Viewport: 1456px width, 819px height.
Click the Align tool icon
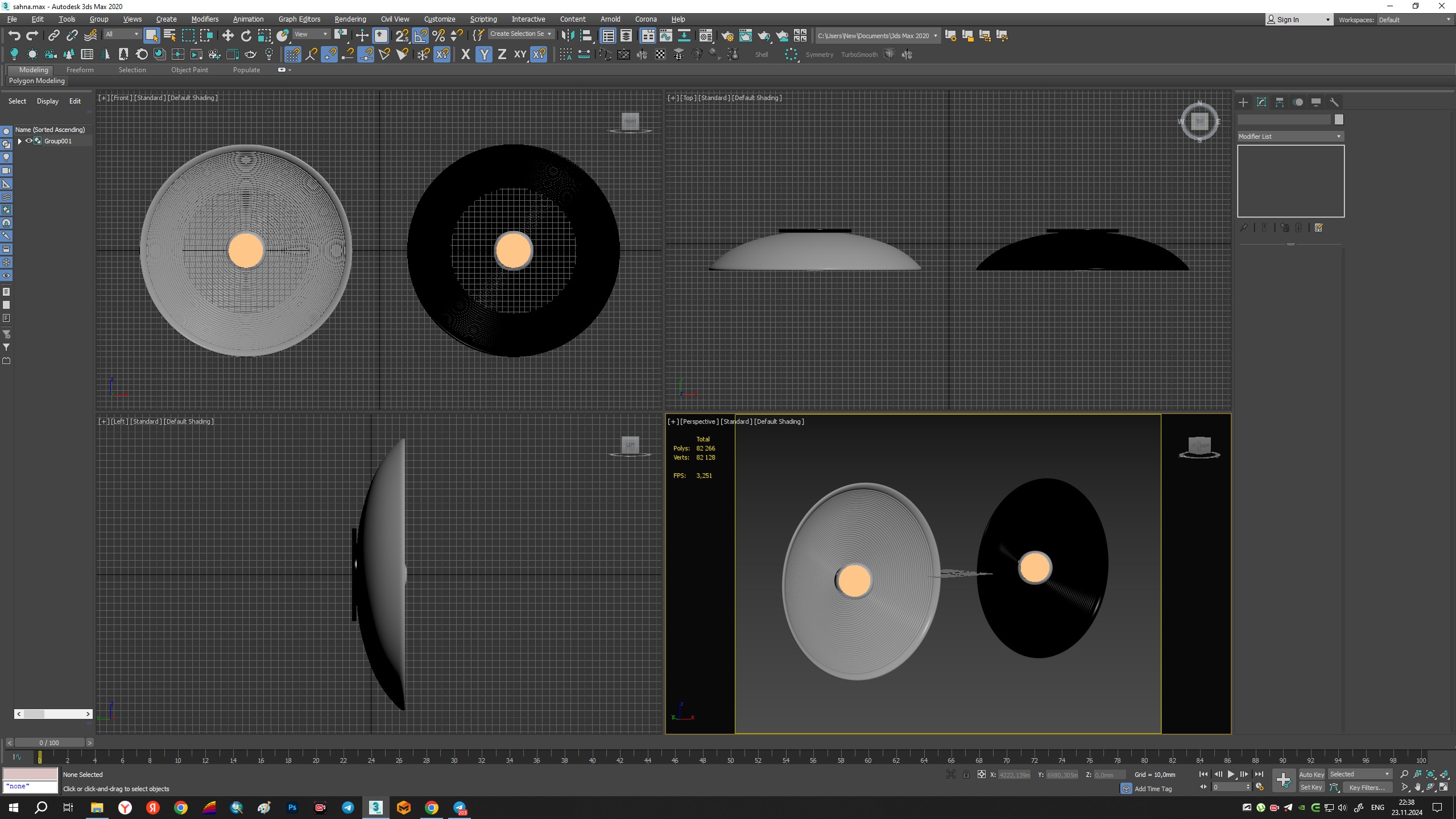[x=586, y=36]
